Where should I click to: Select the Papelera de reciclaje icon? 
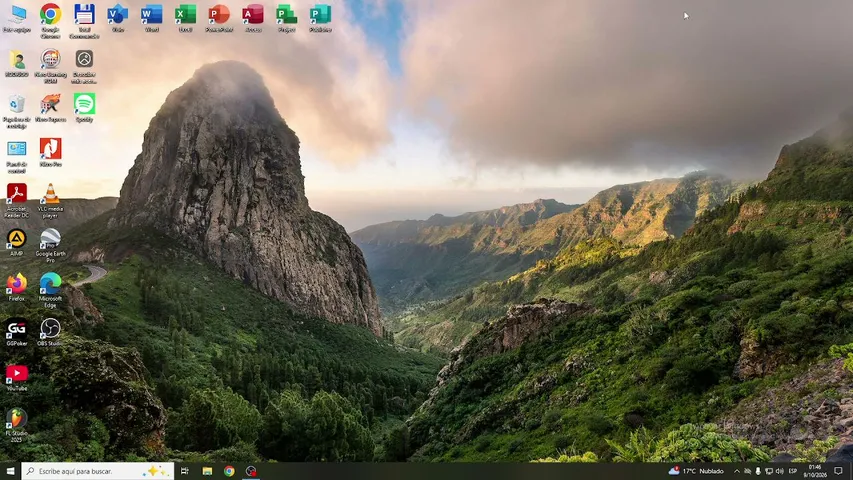pos(16,111)
